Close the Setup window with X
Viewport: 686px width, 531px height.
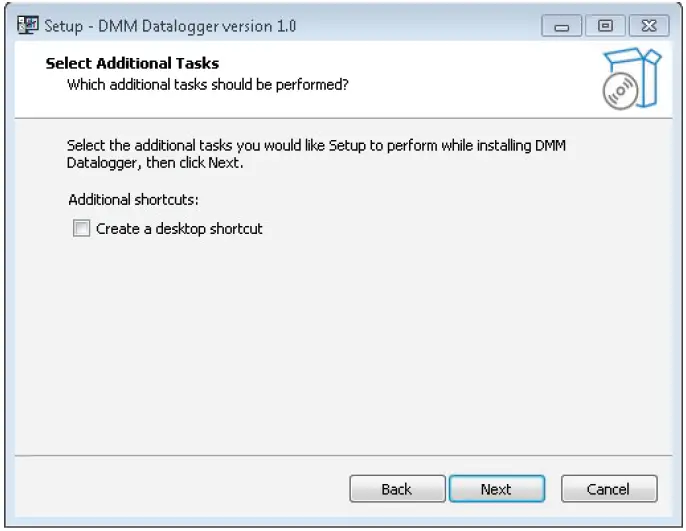(x=650, y=27)
